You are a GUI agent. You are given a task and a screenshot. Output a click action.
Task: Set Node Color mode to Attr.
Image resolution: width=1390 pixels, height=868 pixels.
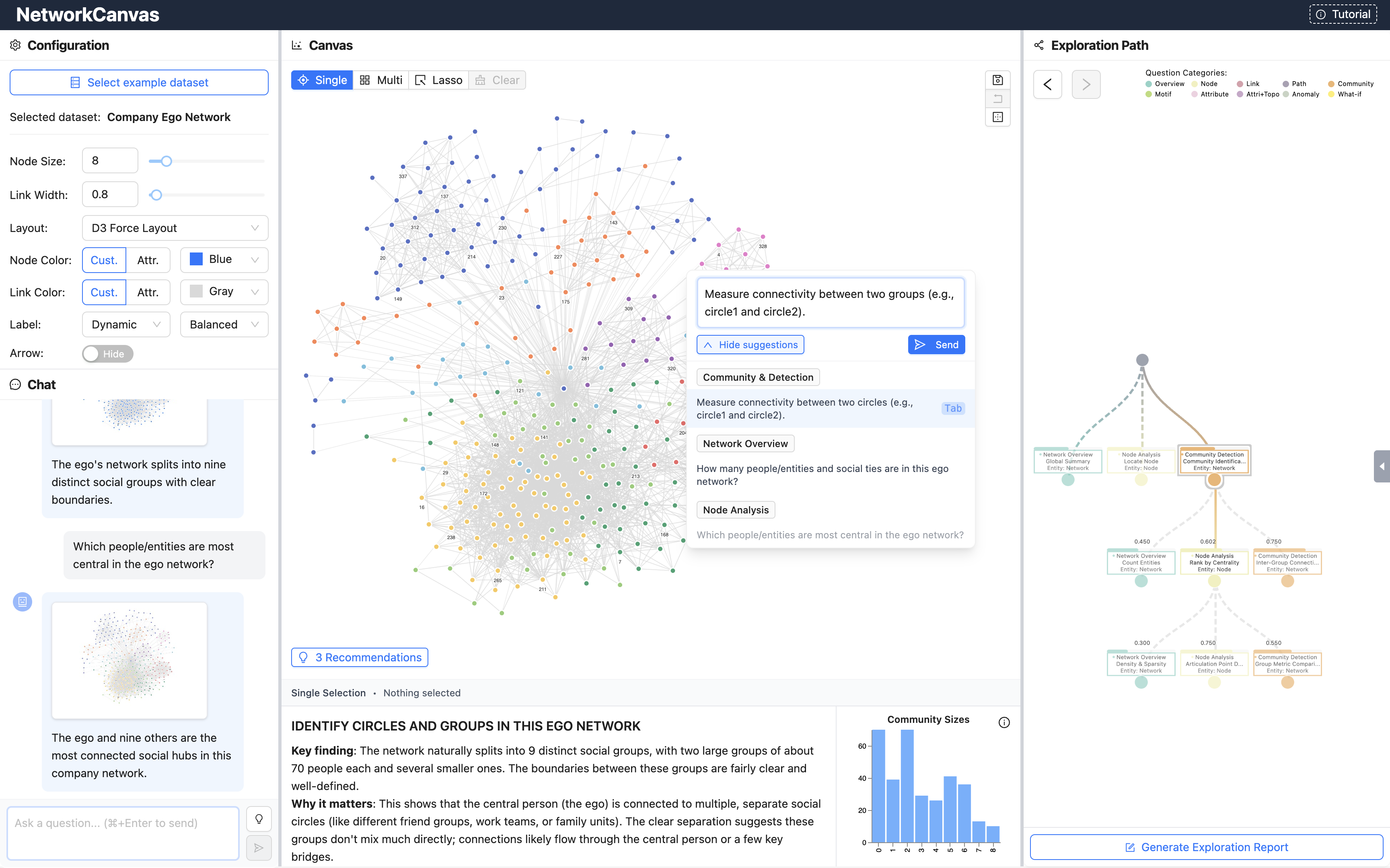[x=148, y=260]
